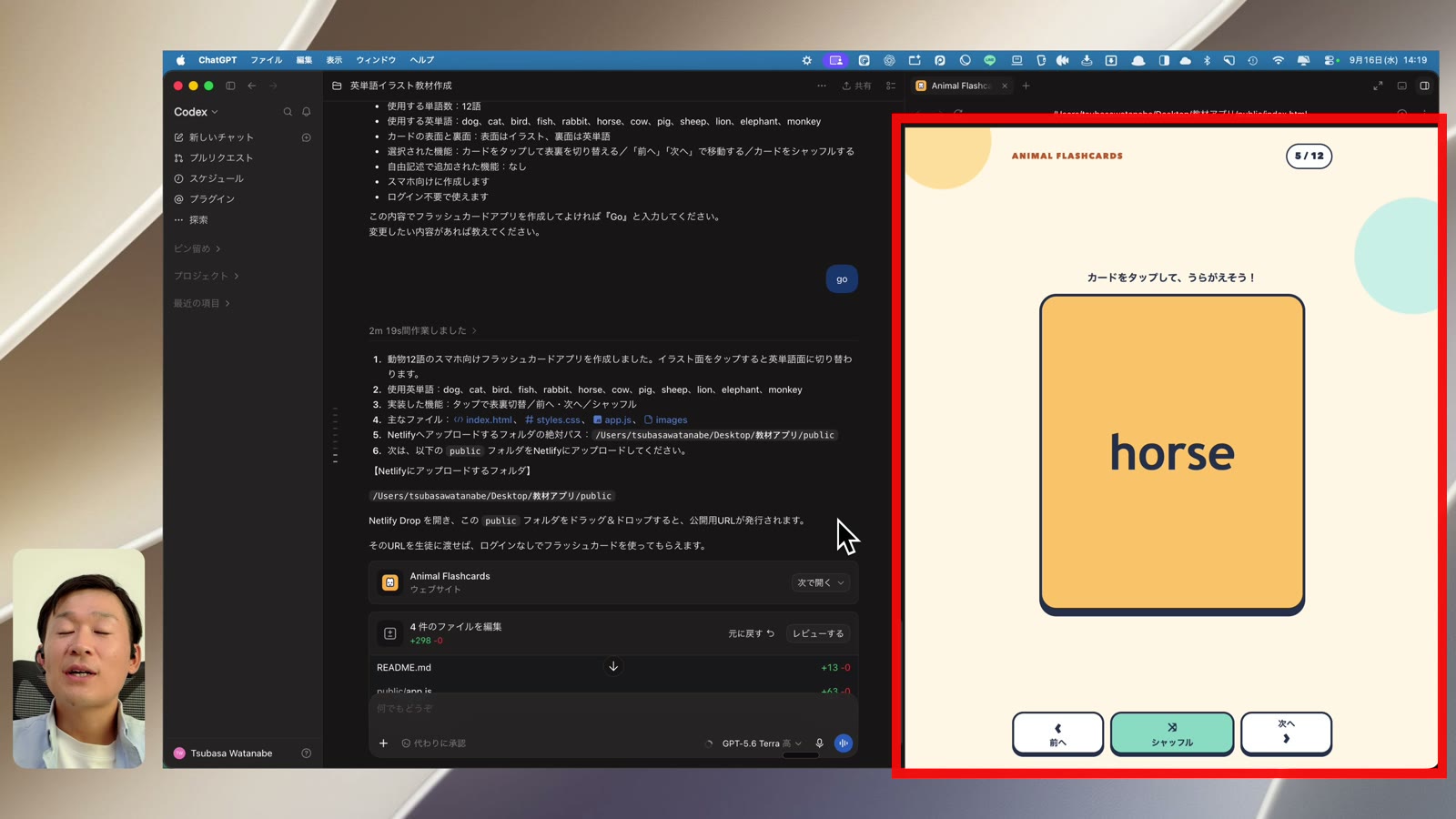Open the ChatGPT app menu
The width and height of the screenshot is (1456, 819).
pyautogui.click(x=217, y=60)
